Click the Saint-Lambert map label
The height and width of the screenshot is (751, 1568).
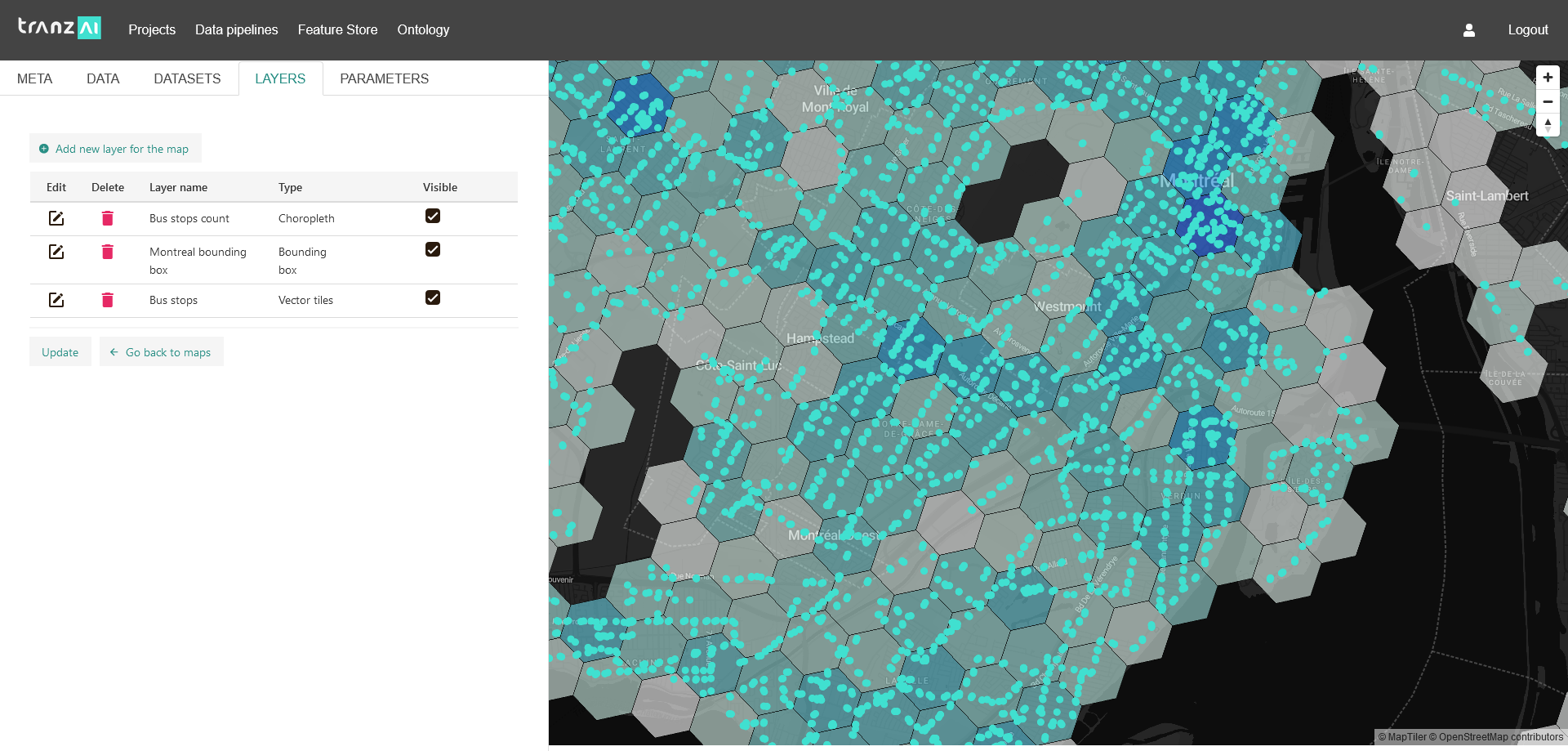[x=1486, y=196]
